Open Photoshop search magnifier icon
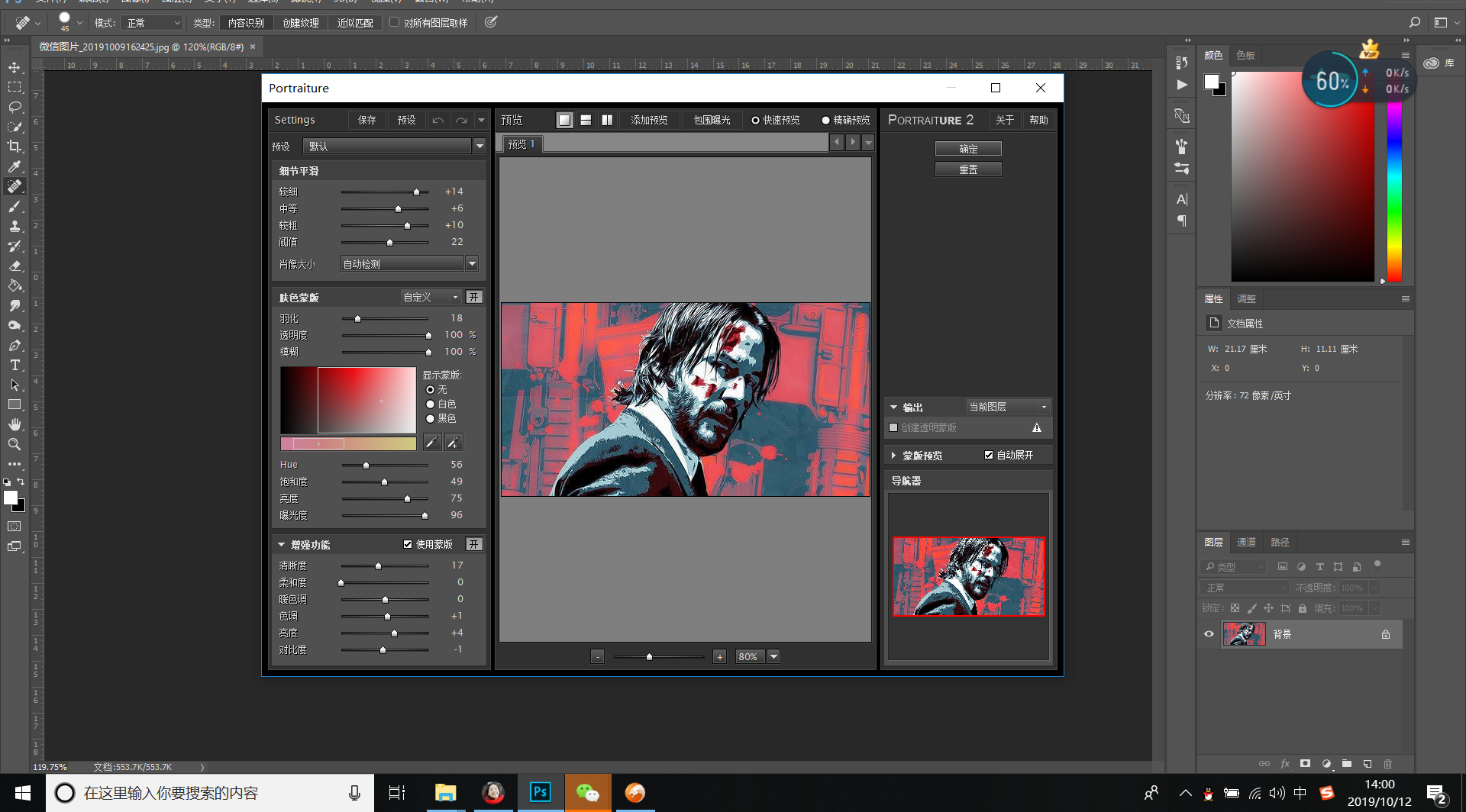1466x812 pixels. pos(1415,22)
